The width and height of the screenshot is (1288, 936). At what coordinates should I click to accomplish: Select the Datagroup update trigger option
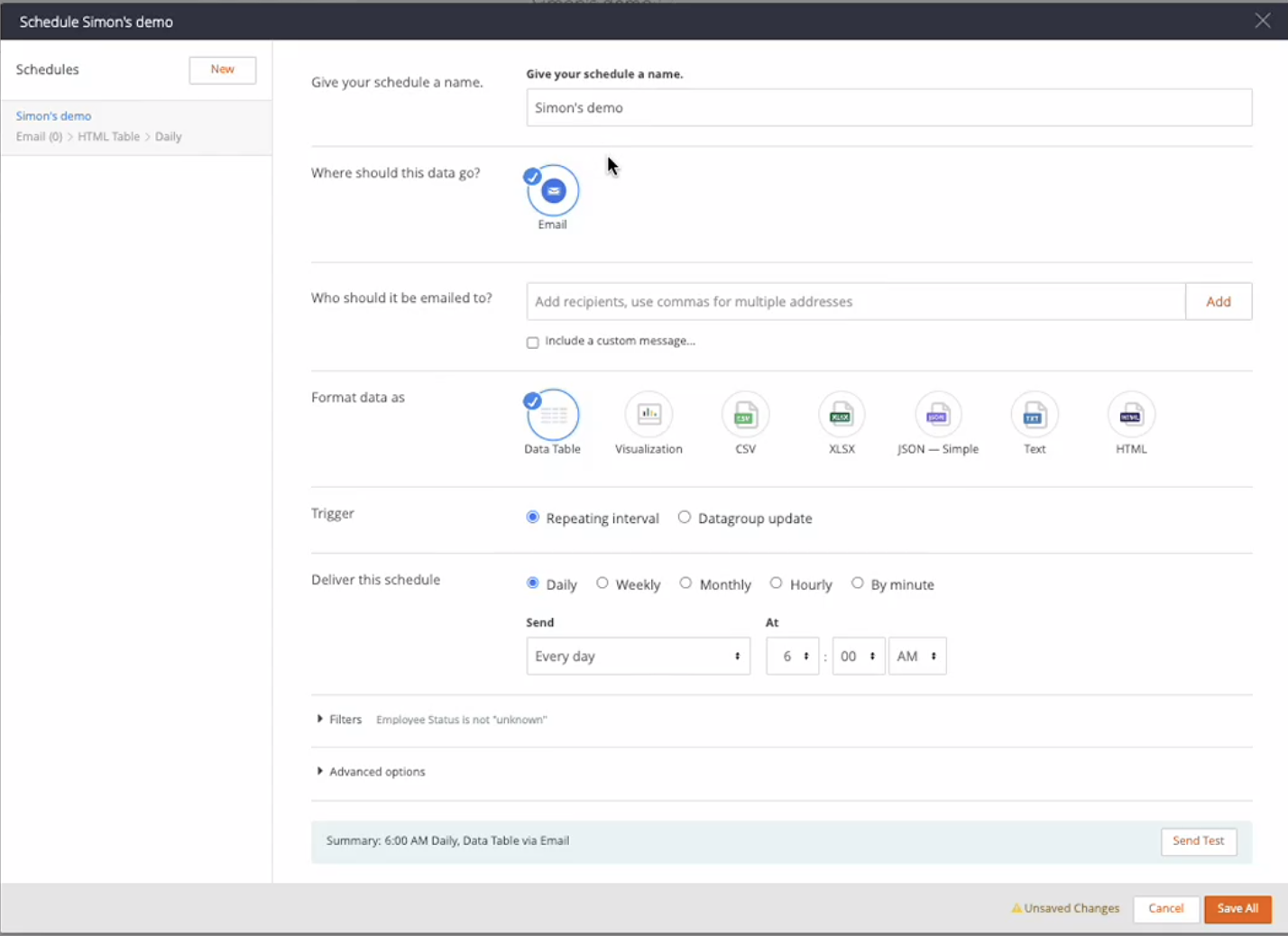tap(685, 518)
